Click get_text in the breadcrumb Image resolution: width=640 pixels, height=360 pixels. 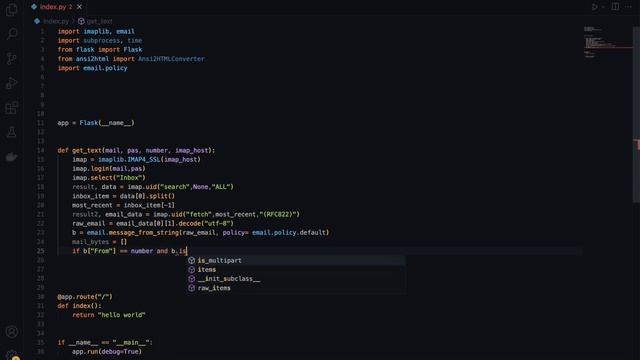tap(99, 21)
